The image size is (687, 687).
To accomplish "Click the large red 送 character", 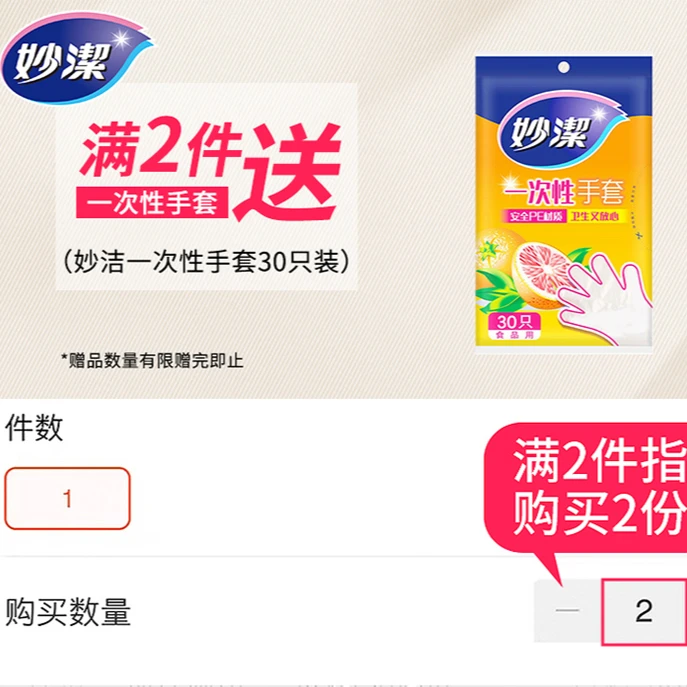I will click(x=288, y=172).
